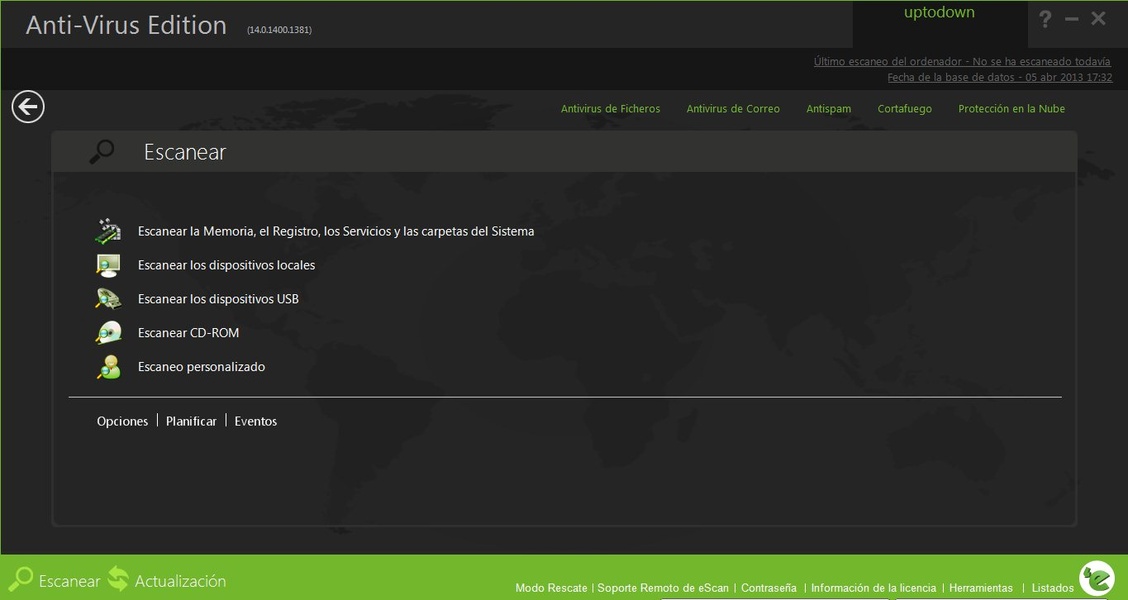The image size is (1128, 600).
Task: Go to the Cortafuego tab
Action: click(904, 109)
